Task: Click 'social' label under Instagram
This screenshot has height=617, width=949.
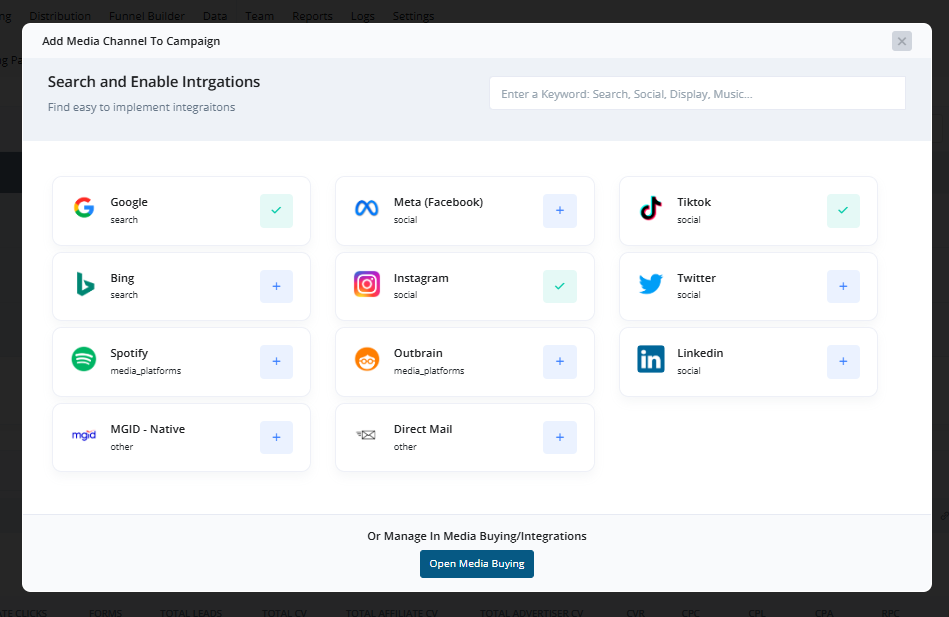Action: click(406, 295)
